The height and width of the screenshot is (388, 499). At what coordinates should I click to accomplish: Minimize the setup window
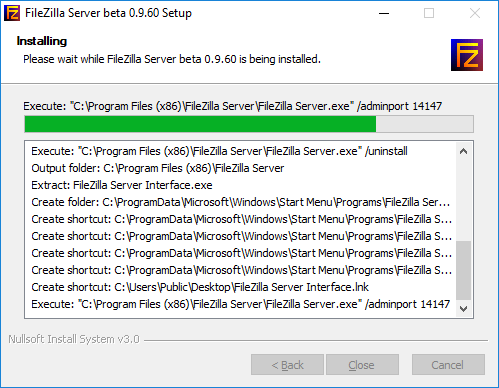point(384,13)
